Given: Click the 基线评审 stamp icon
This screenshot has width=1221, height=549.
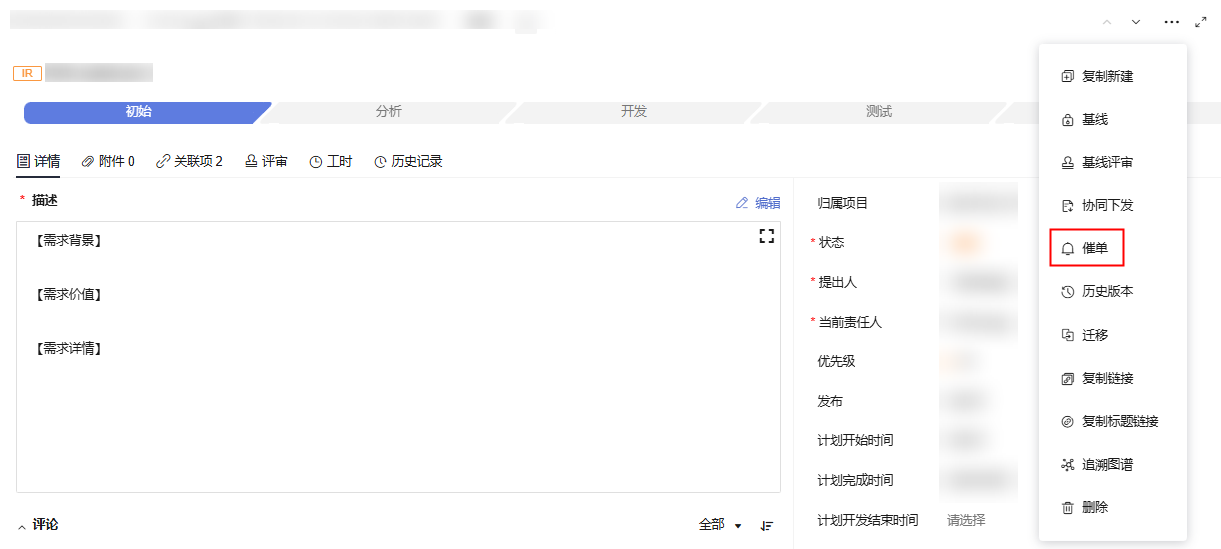Looking at the screenshot, I should (x=1067, y=163).
